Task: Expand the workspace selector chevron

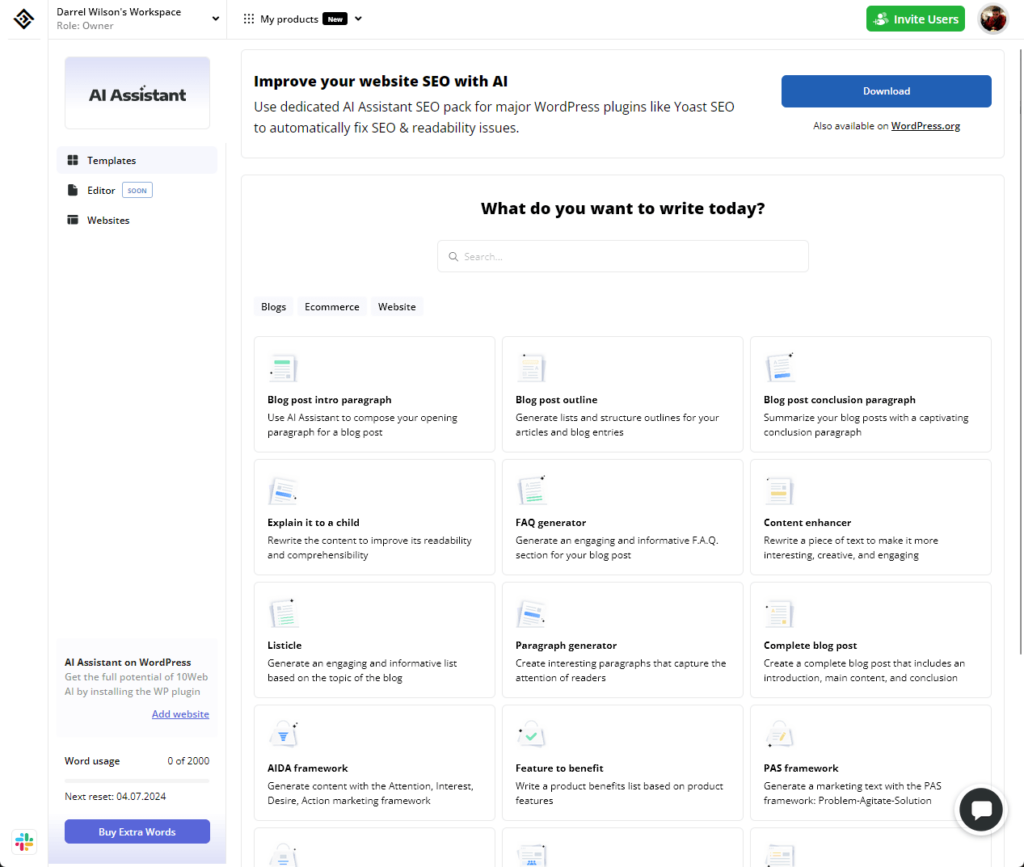Action: (216, 19)
